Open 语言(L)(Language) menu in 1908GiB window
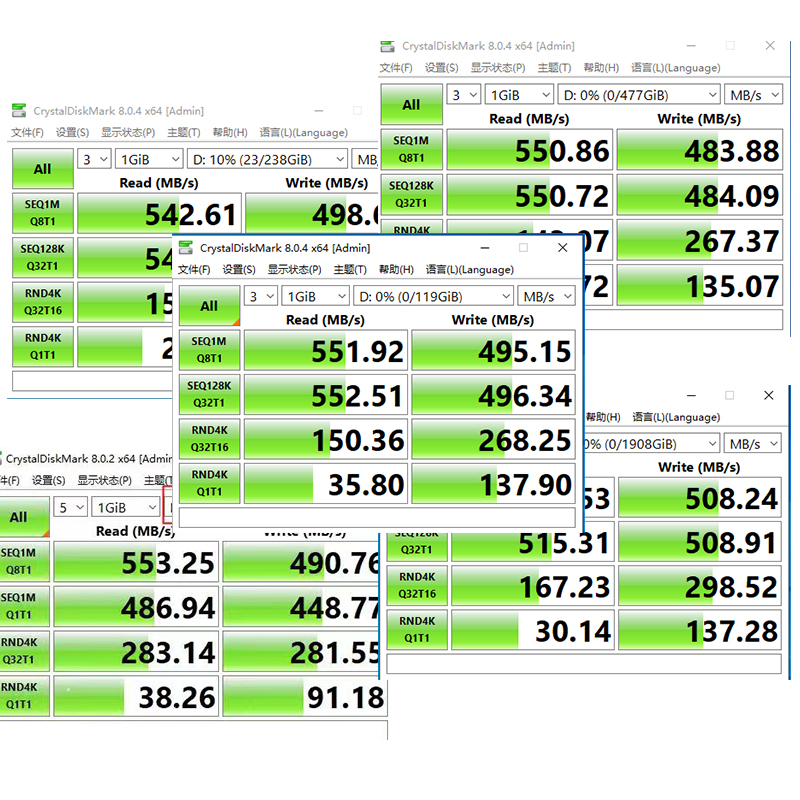Viewport: 800px width, 800px height. 676,417
